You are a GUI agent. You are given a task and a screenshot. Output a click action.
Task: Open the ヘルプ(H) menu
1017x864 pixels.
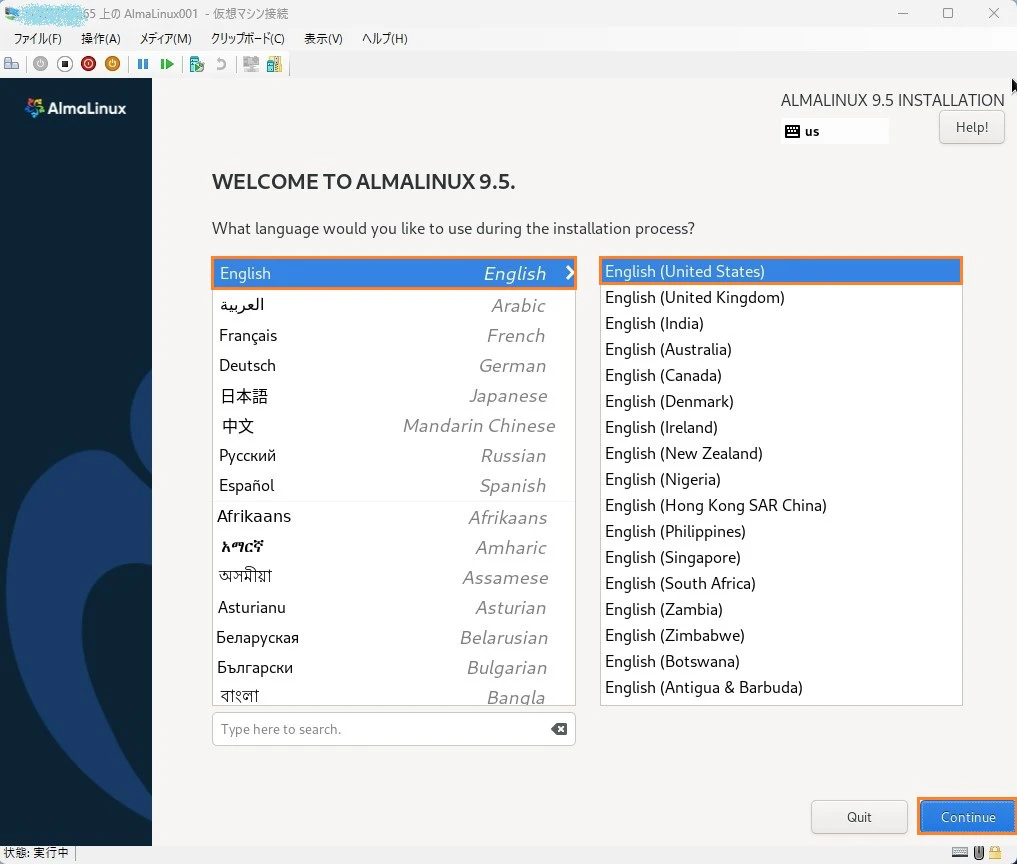[385, 38]
